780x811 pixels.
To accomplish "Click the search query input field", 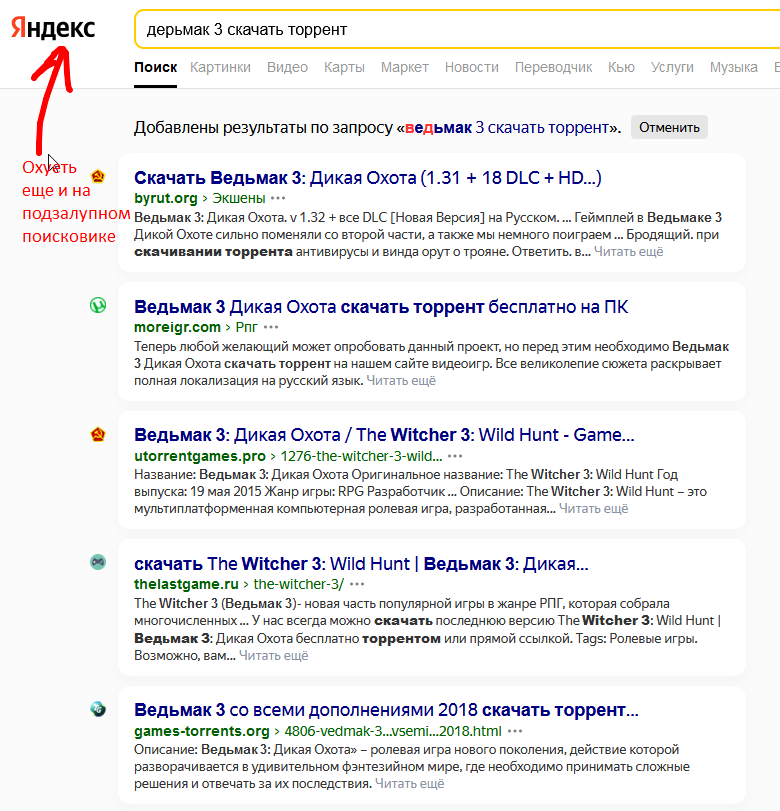I will (457, 29).
